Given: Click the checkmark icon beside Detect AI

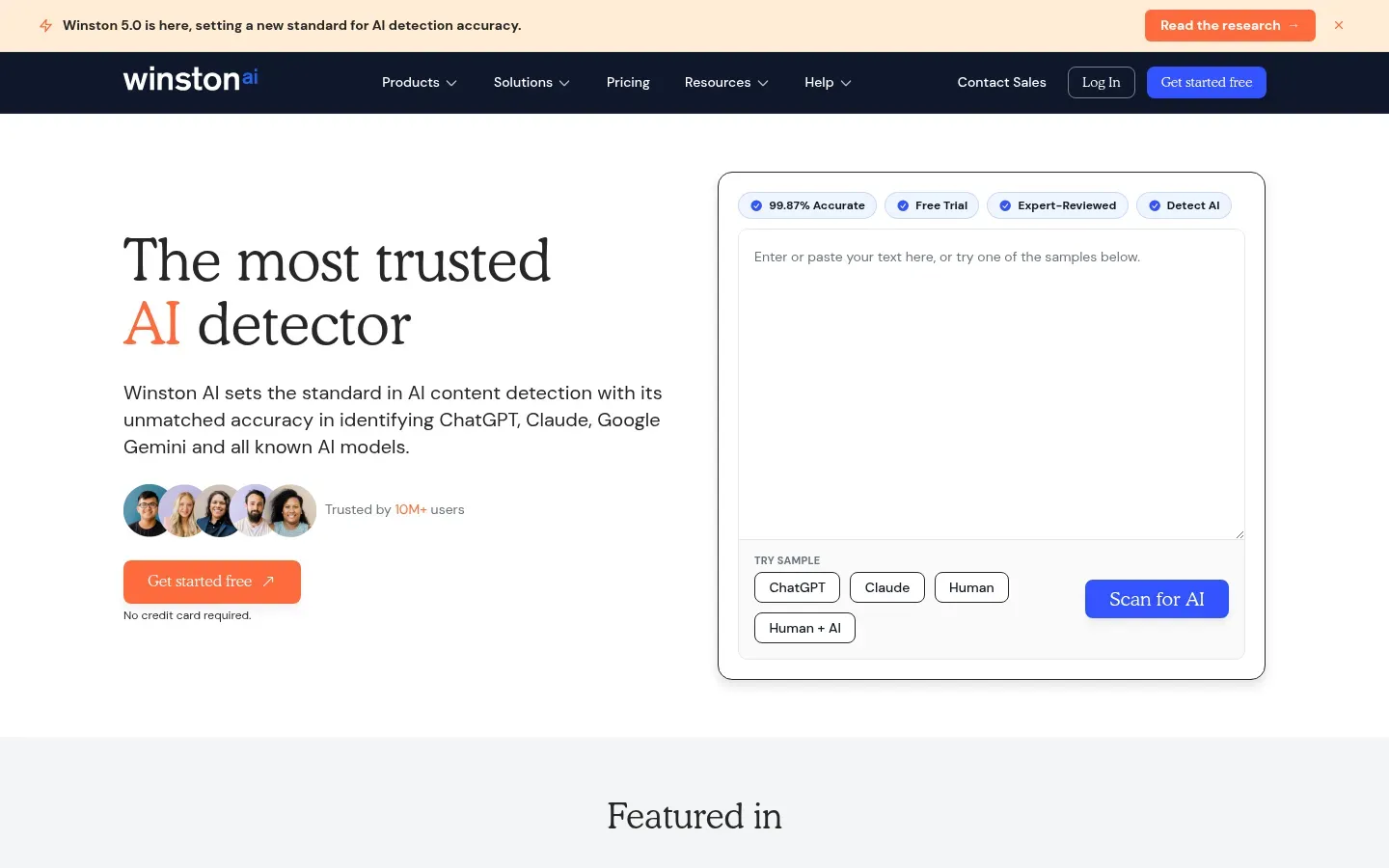Looking at the screenshot, I should pos(1155,205).
